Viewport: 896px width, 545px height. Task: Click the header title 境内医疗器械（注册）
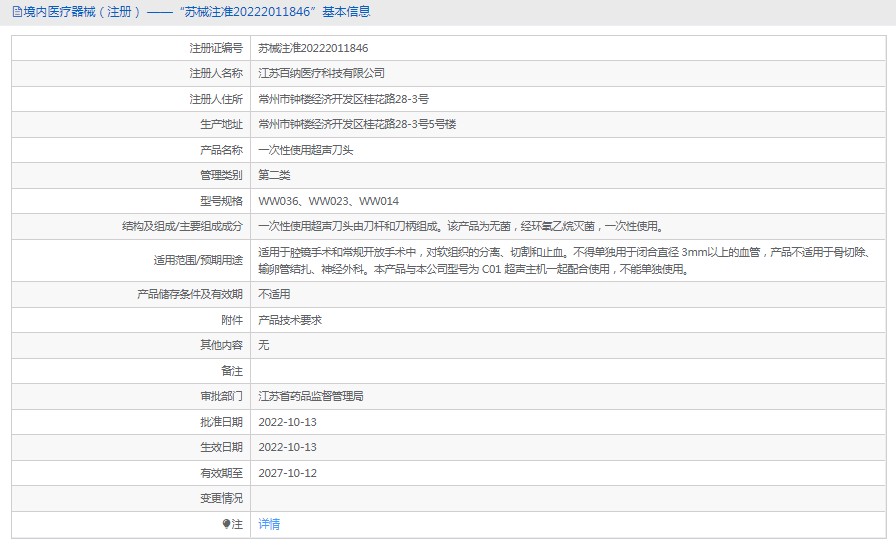coord(82,11)
